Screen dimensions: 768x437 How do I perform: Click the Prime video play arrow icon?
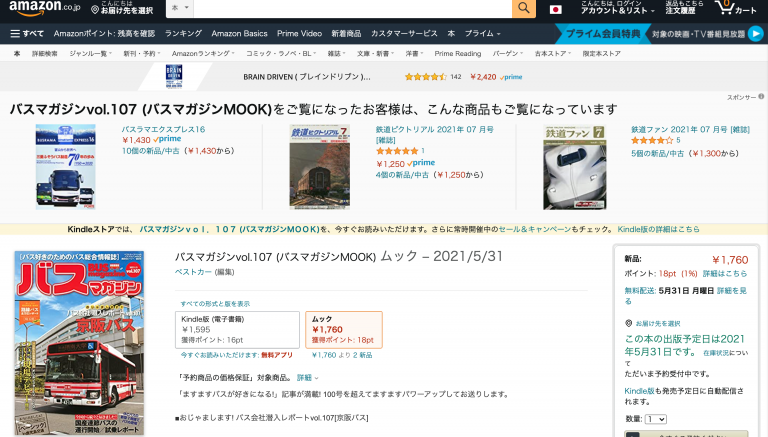tap(756, 33)
